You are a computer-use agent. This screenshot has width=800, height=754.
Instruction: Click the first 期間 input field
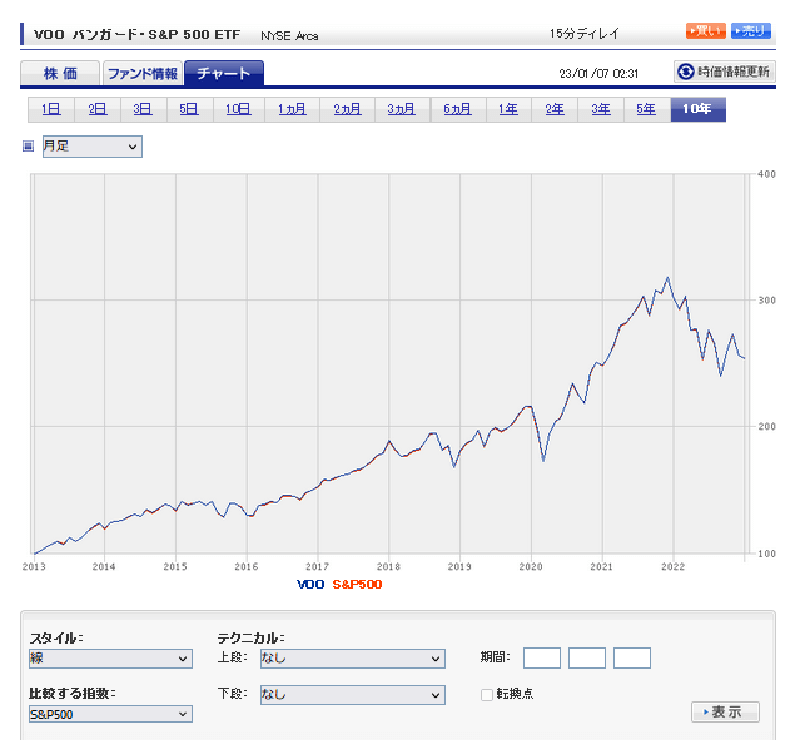[542, 658]
